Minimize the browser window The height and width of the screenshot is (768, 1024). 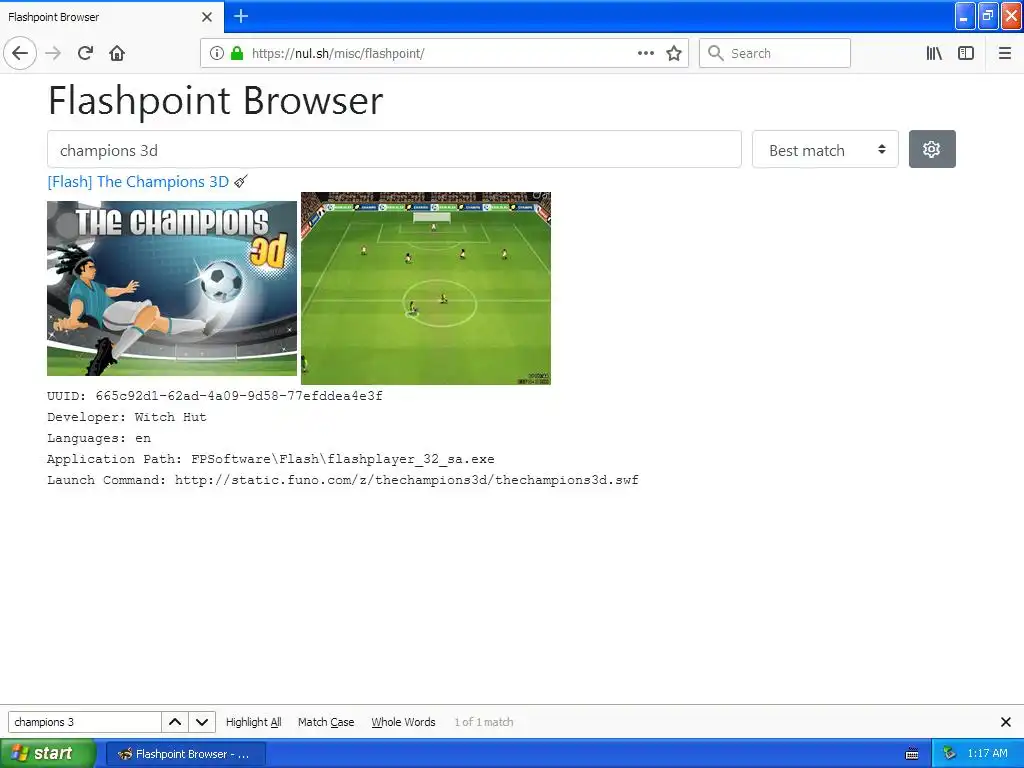click(965, 16)
